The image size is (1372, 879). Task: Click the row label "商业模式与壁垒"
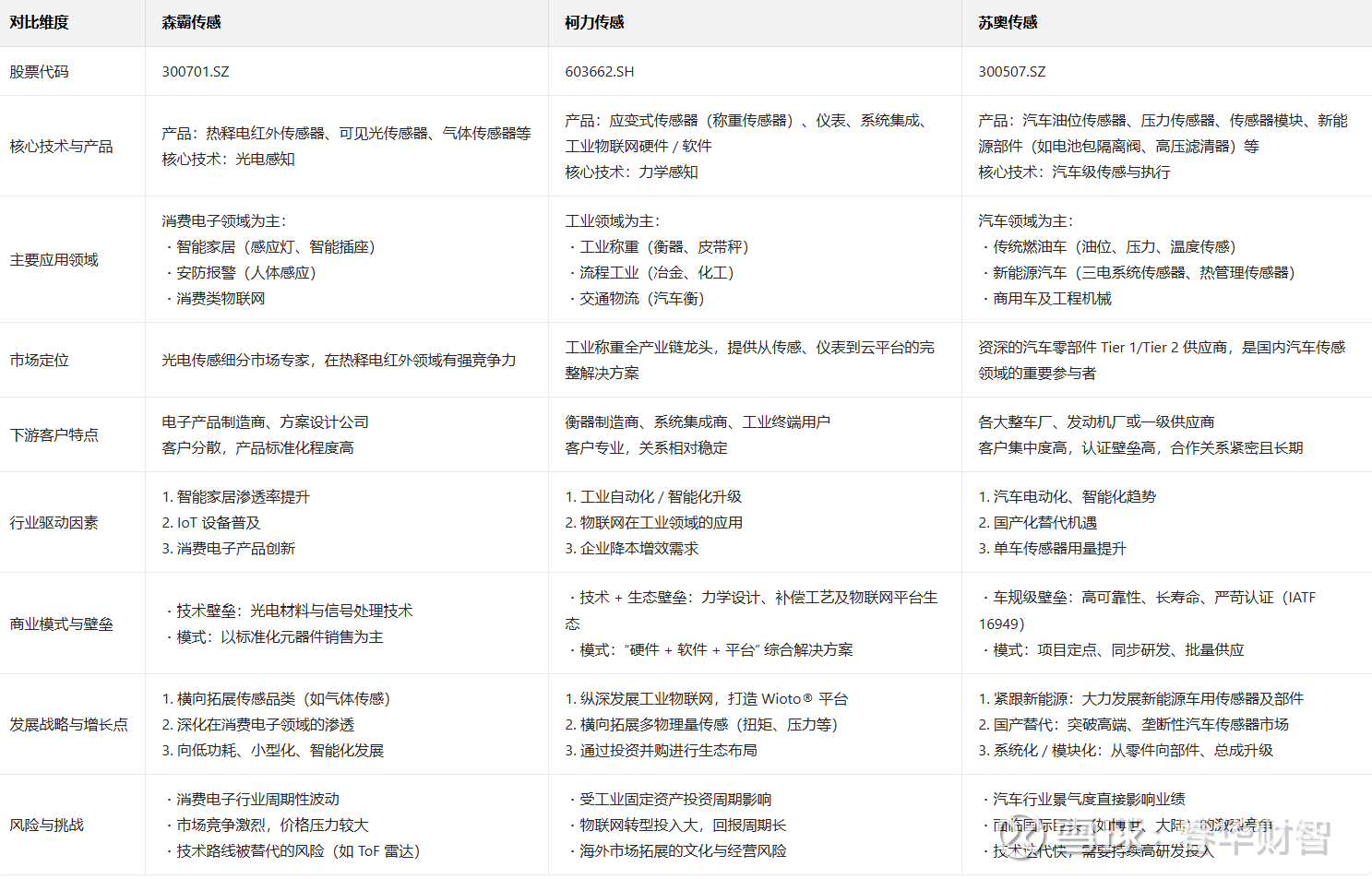pyautogui.click(x=62, y=624)
